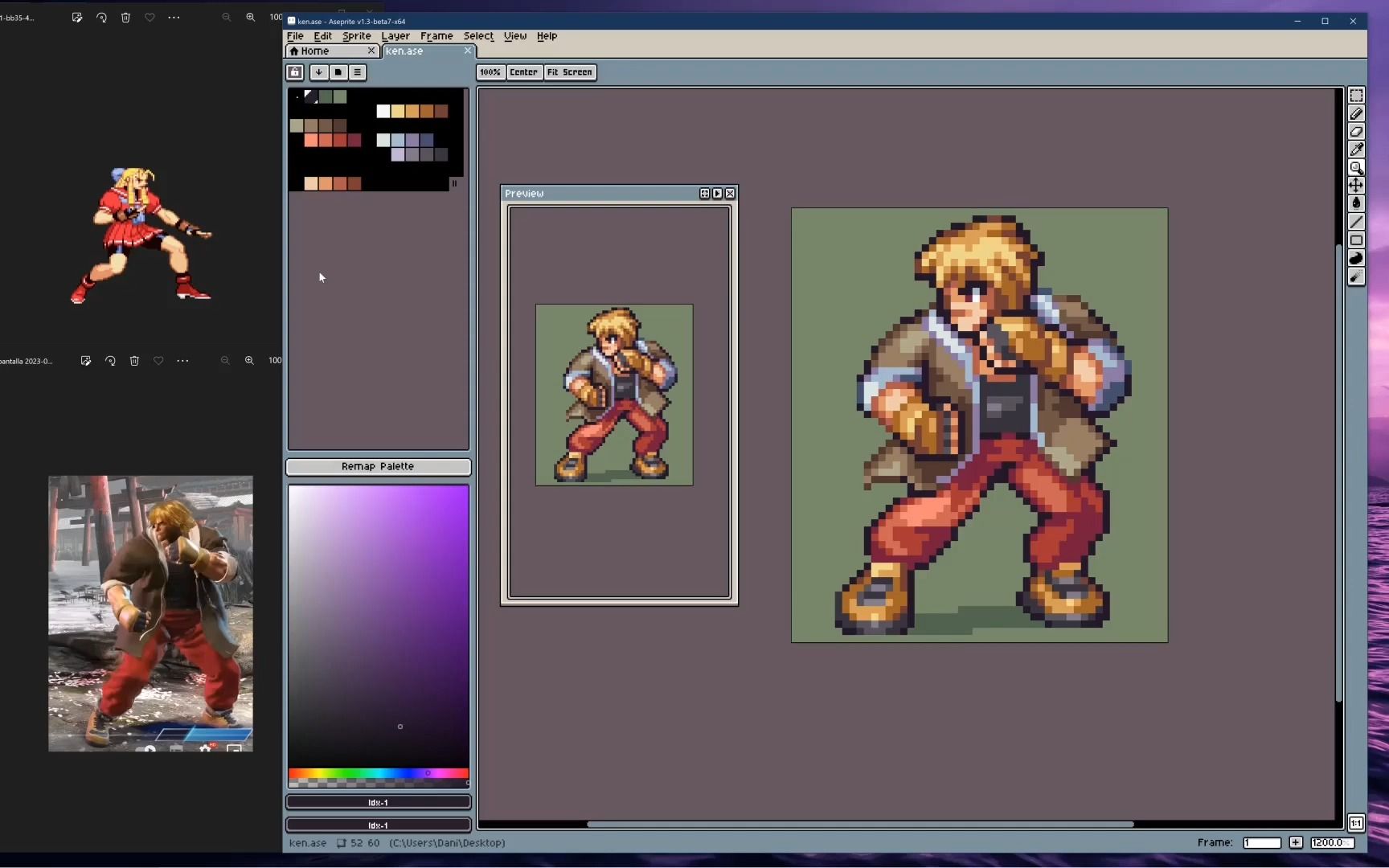Open more options in lower photo viewer
This screenshot has height=868, width=1389.
182,361
